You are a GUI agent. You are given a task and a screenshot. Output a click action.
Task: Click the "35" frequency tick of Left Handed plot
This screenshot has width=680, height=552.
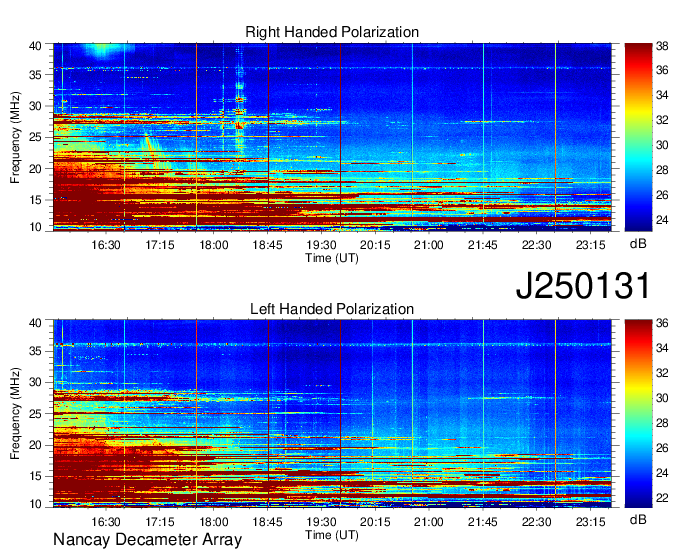pos(35,351)
